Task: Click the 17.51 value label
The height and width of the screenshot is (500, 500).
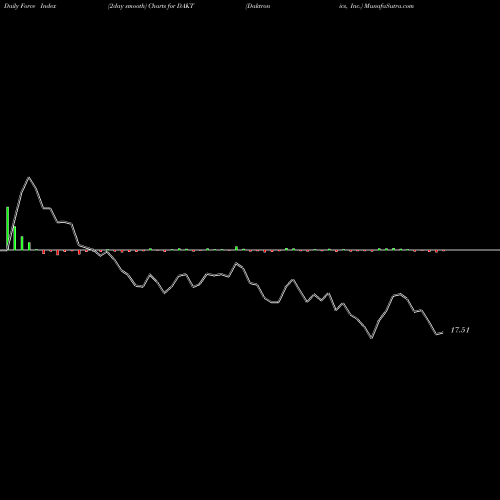Action: point(460,330)
